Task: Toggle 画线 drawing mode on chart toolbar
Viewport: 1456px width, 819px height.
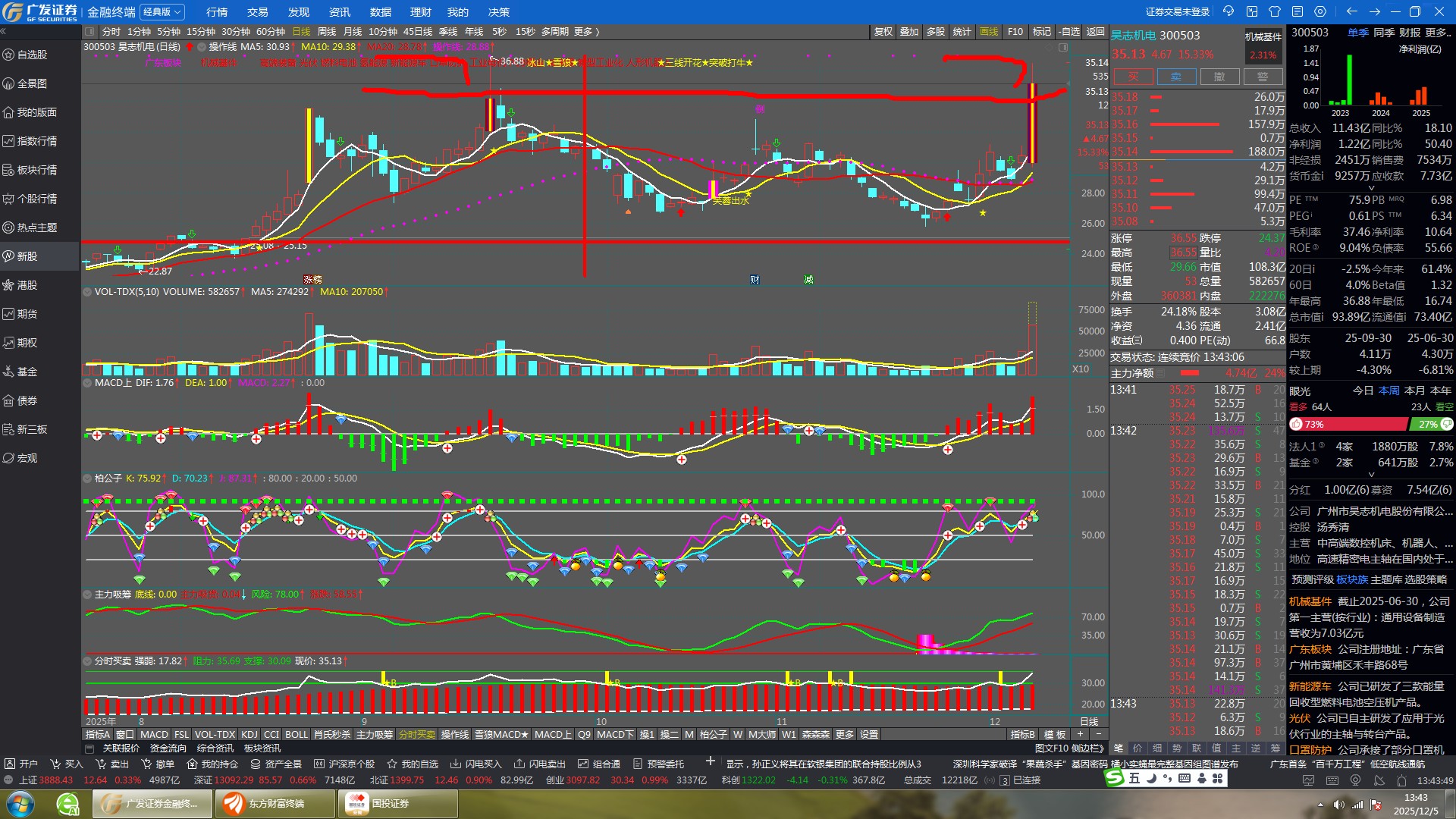Action: pos(989,32)
